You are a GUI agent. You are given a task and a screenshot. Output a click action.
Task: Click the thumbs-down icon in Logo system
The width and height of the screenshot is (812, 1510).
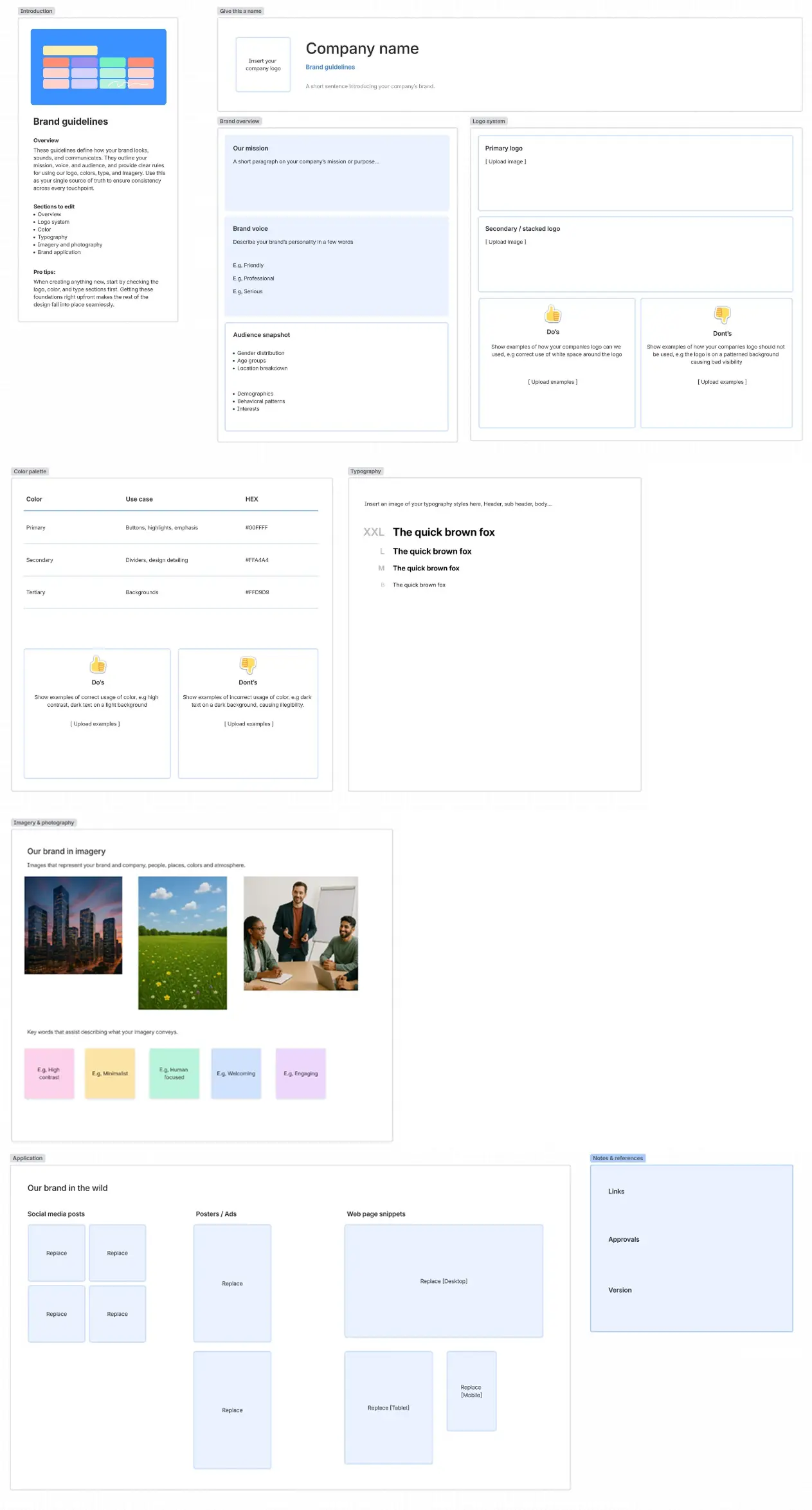click(x=722, y=314)
